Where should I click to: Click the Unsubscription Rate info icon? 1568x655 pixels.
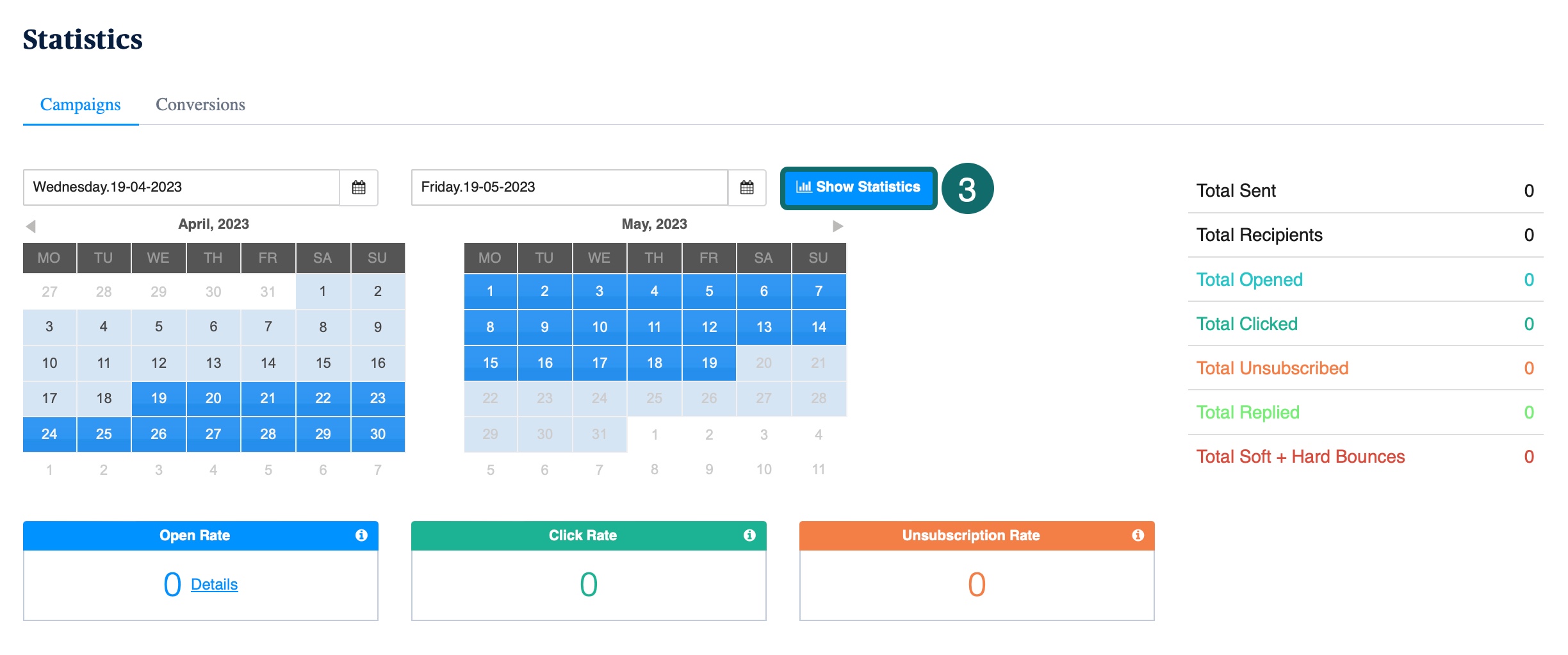tap(1138, 535)
